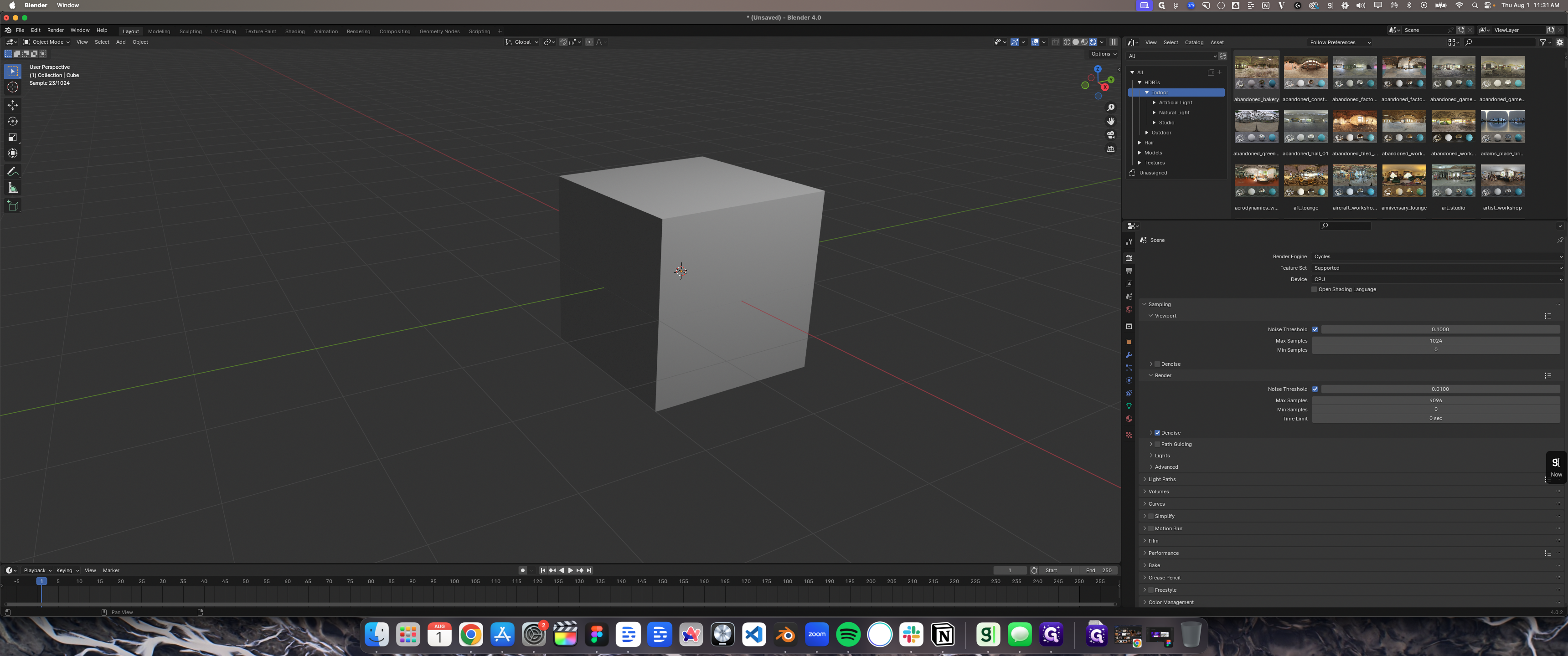1568x656 pixels.
Task: Select the Measure tool
Action: pos(13,187)
